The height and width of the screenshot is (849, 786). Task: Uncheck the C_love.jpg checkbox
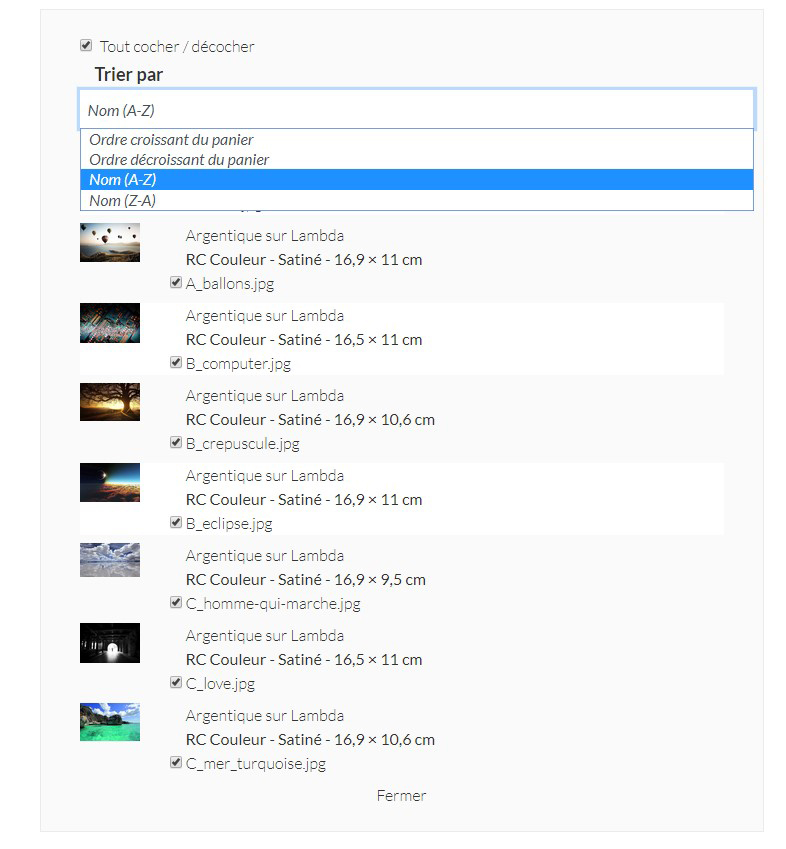pos(176,683)
